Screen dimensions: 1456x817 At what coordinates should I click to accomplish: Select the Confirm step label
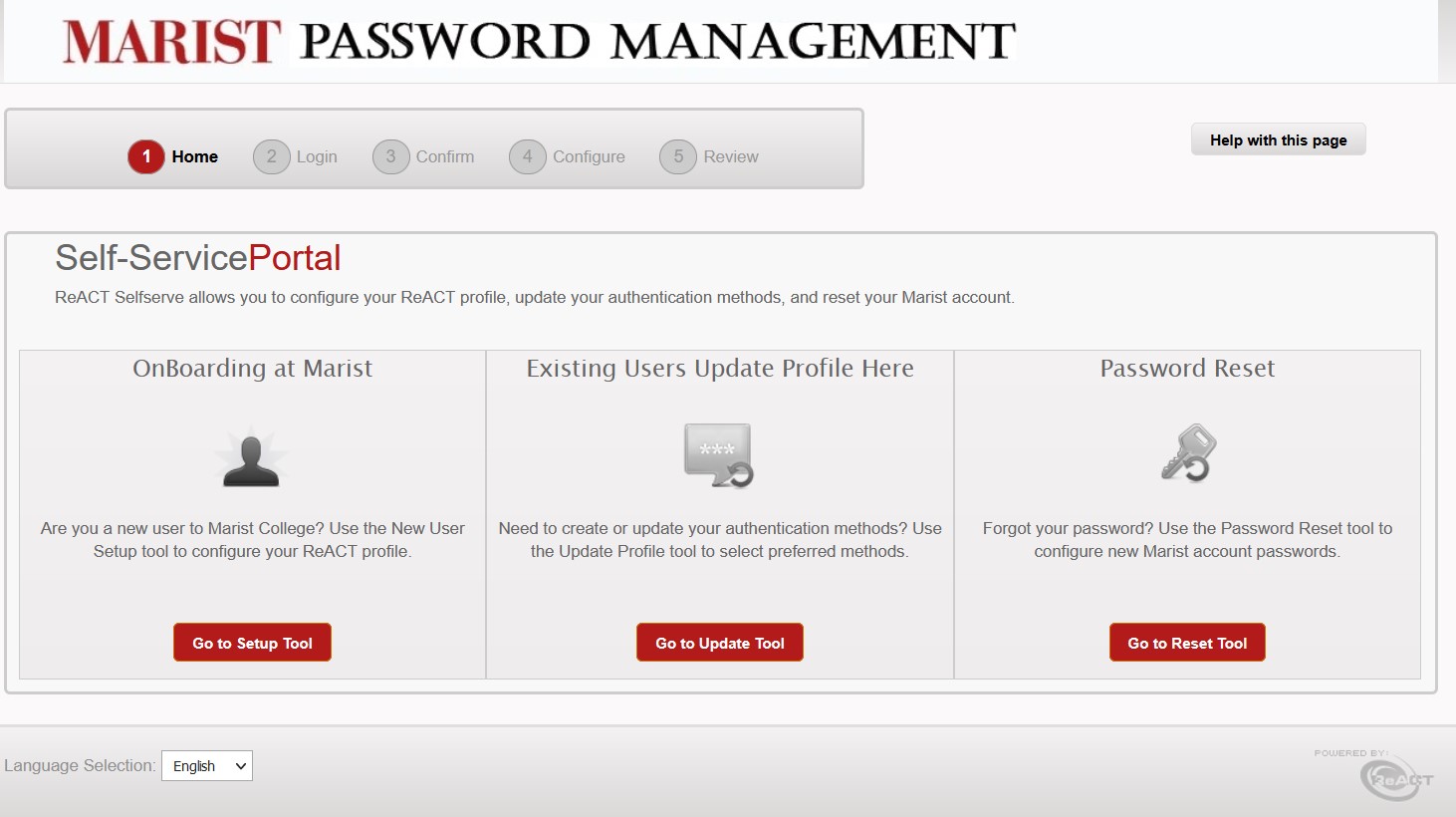[444, 156]
